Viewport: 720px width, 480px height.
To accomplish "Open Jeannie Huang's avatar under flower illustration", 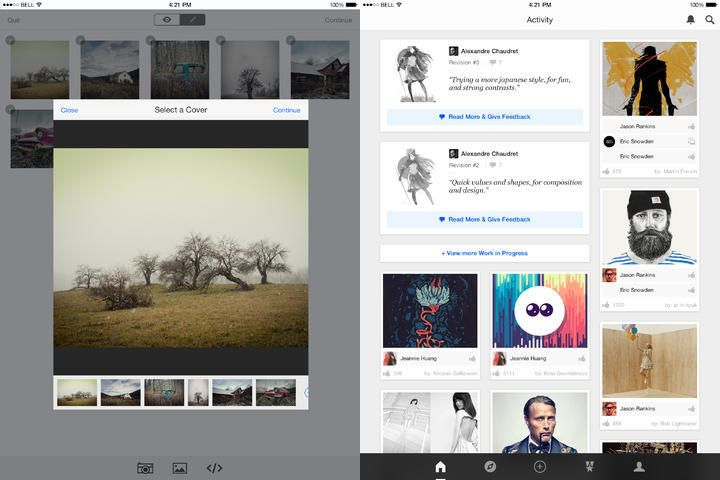I will coord(390,358).
